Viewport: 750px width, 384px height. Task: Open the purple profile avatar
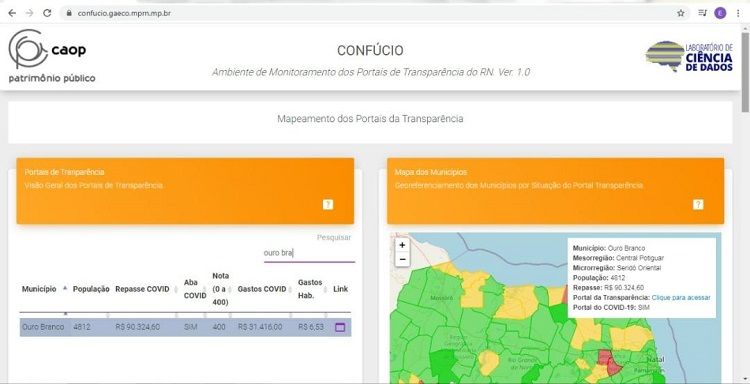pos(720,13)
